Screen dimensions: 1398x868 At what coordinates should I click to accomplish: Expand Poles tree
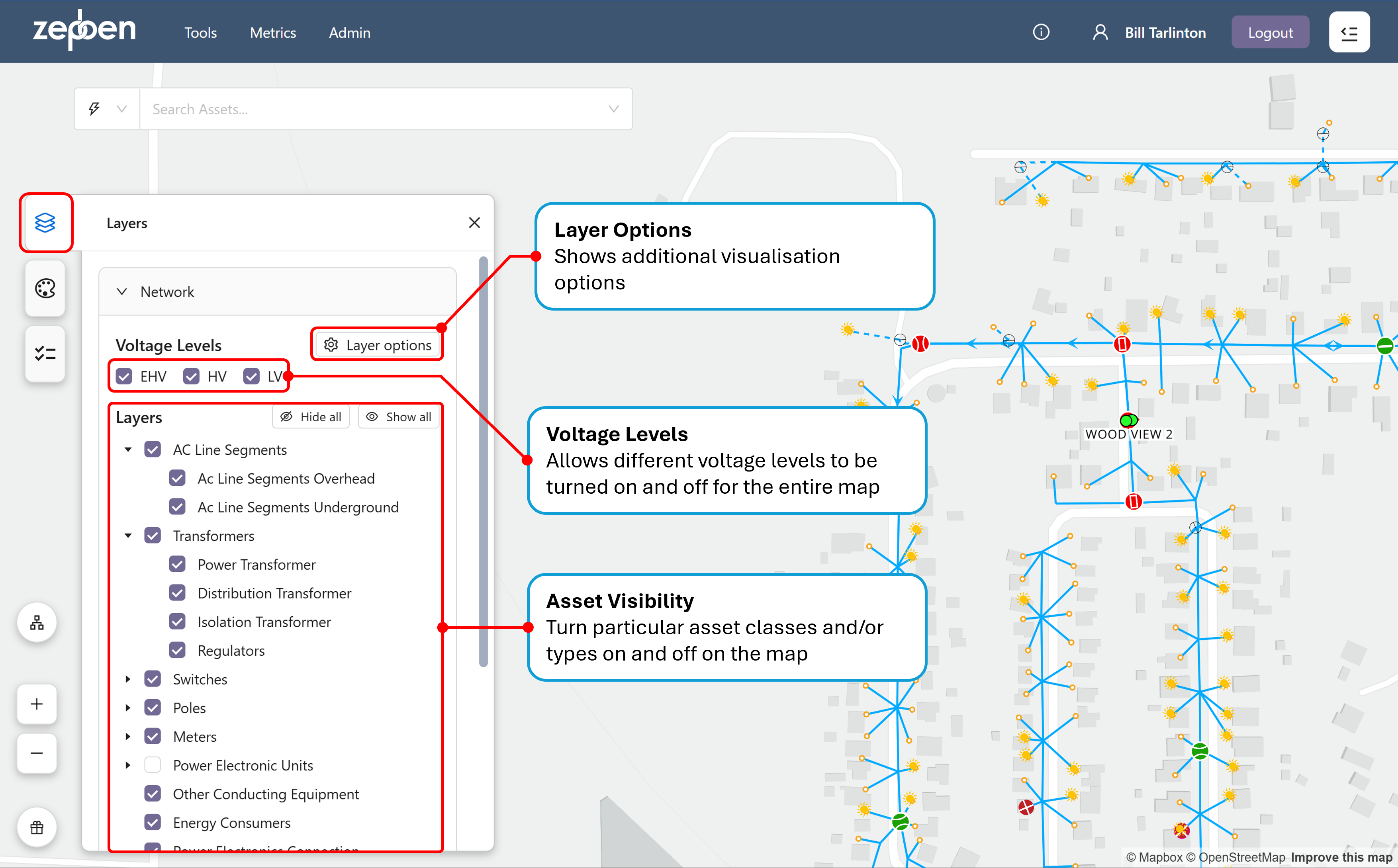[128, 708]
